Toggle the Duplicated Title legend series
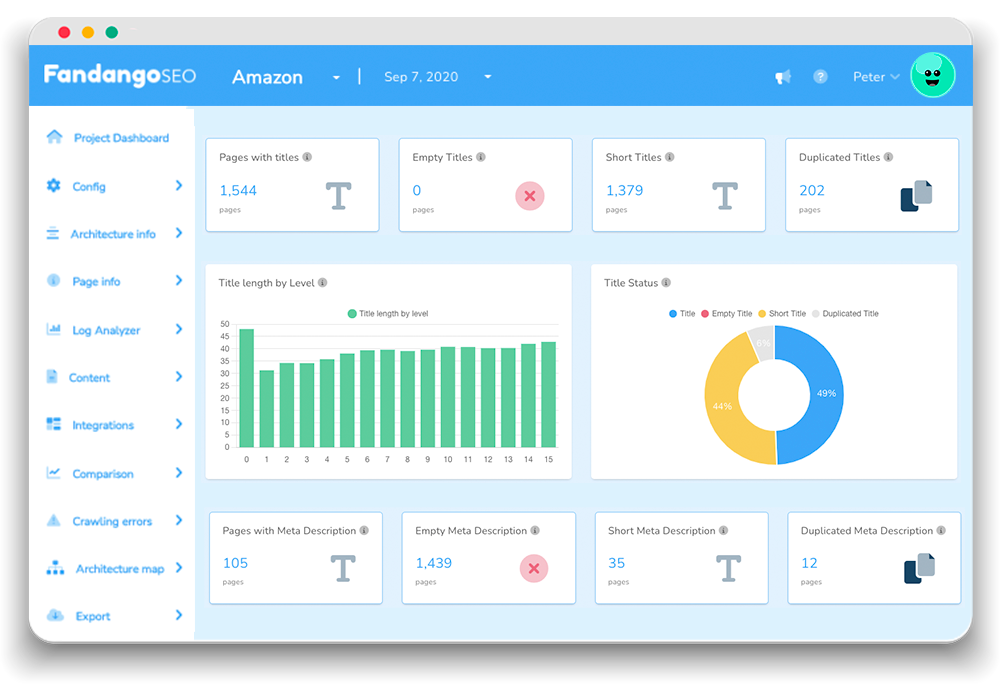Viewport: 1000px width, 700px height. point(845,314)
